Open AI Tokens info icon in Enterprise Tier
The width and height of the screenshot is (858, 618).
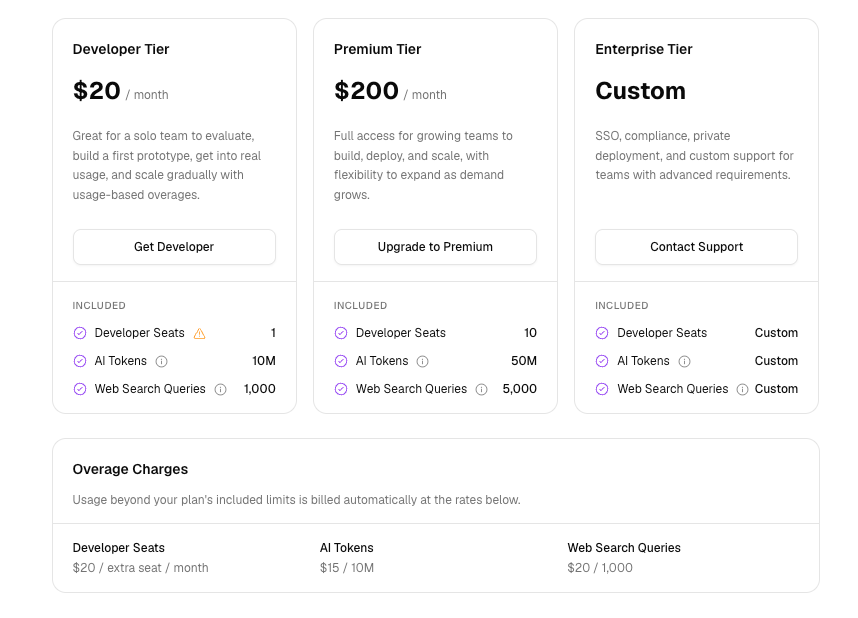[684, 361]
